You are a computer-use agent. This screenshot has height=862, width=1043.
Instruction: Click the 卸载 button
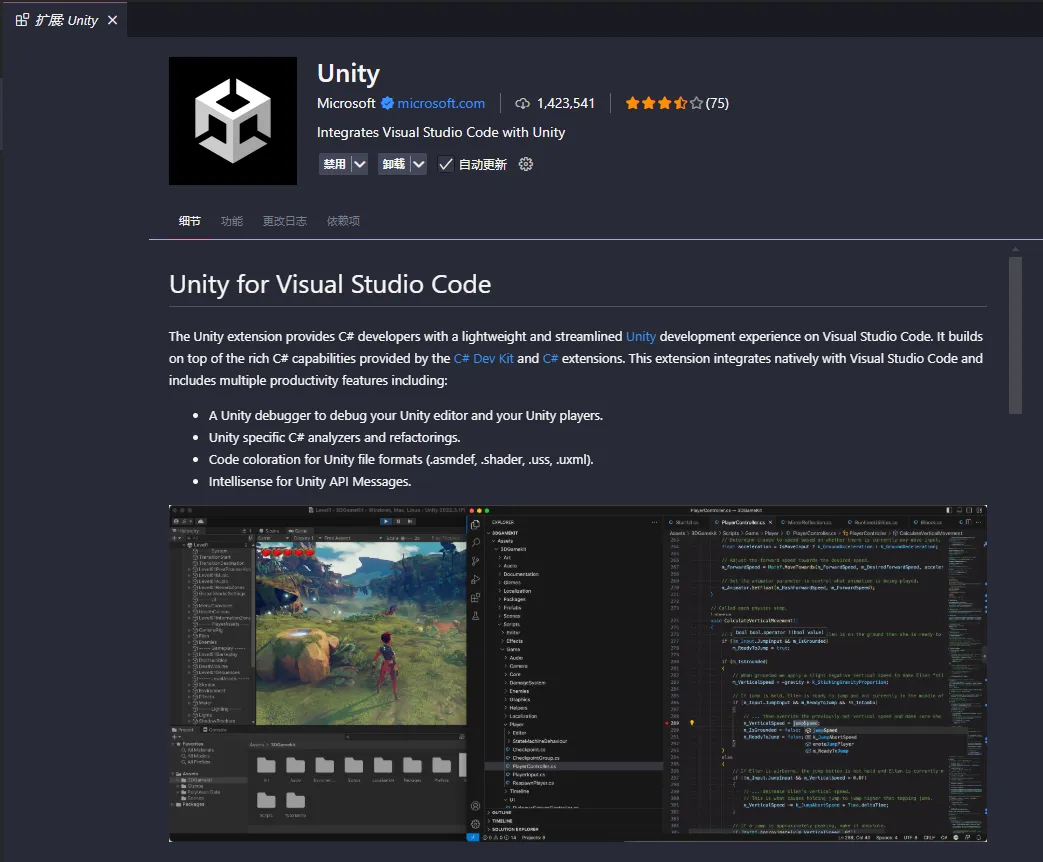tap(393, 164)
